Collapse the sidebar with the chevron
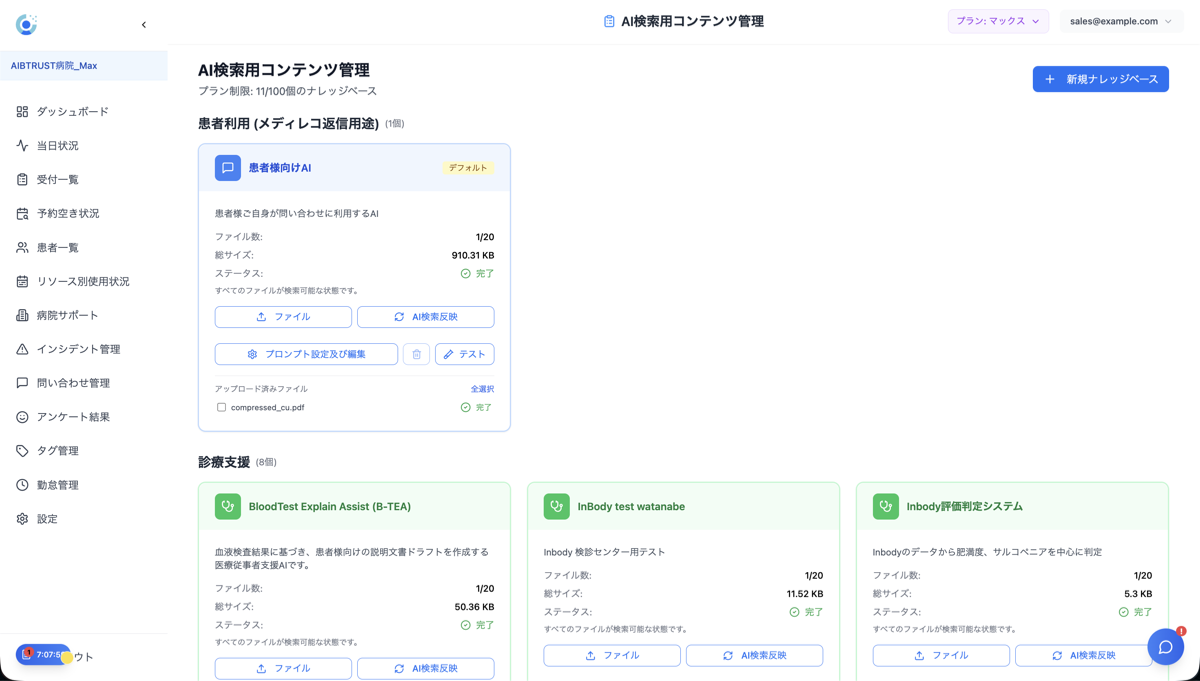The height and width of the screenshot is (681, 1200). point(143,23)
